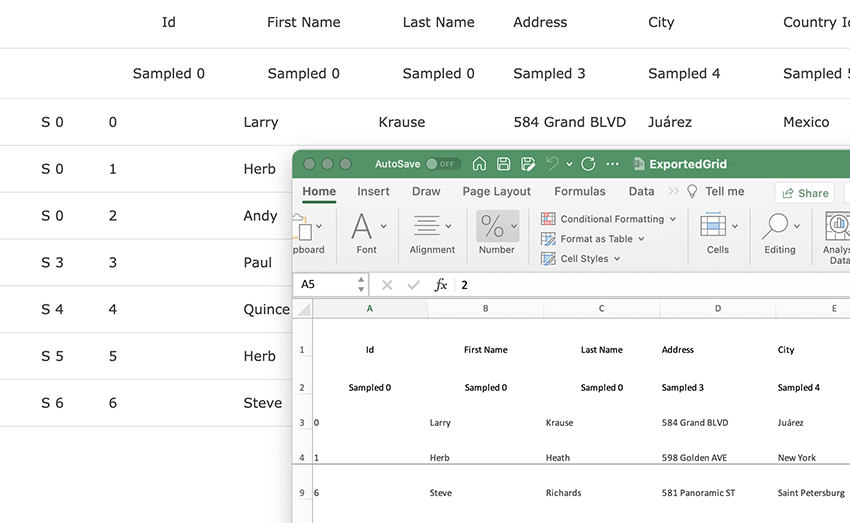Click the Share button

pyautogui.click(x=805, y=193)
